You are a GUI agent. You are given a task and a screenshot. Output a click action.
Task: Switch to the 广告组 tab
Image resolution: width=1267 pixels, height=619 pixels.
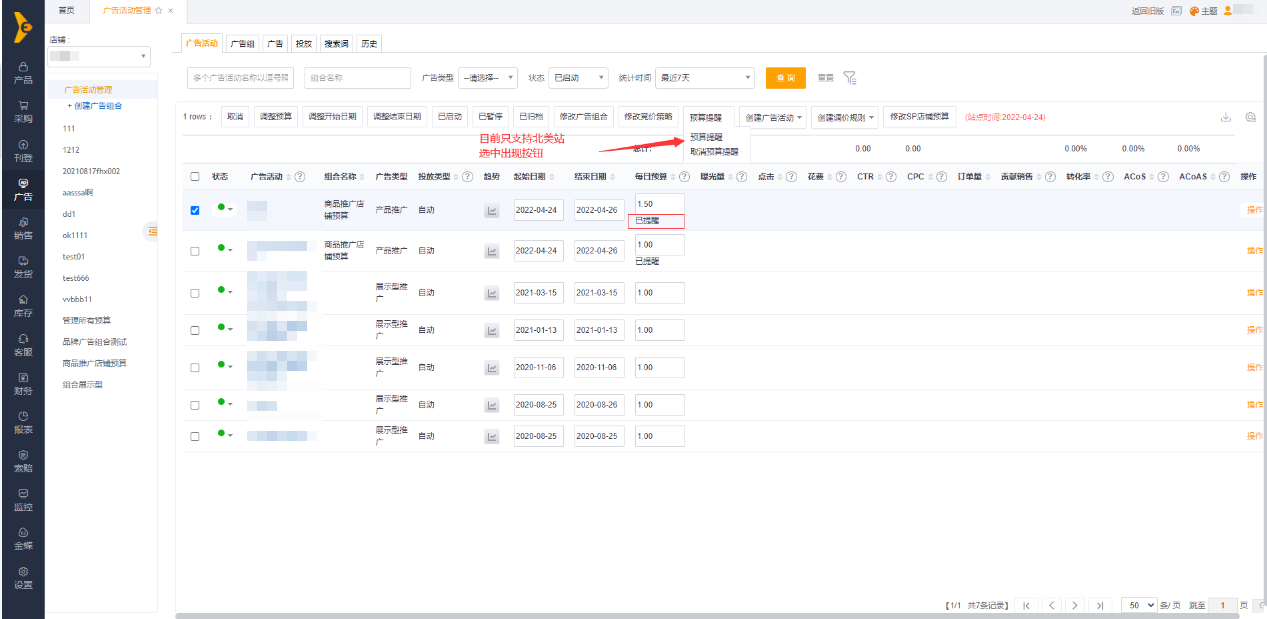[241, 43]
